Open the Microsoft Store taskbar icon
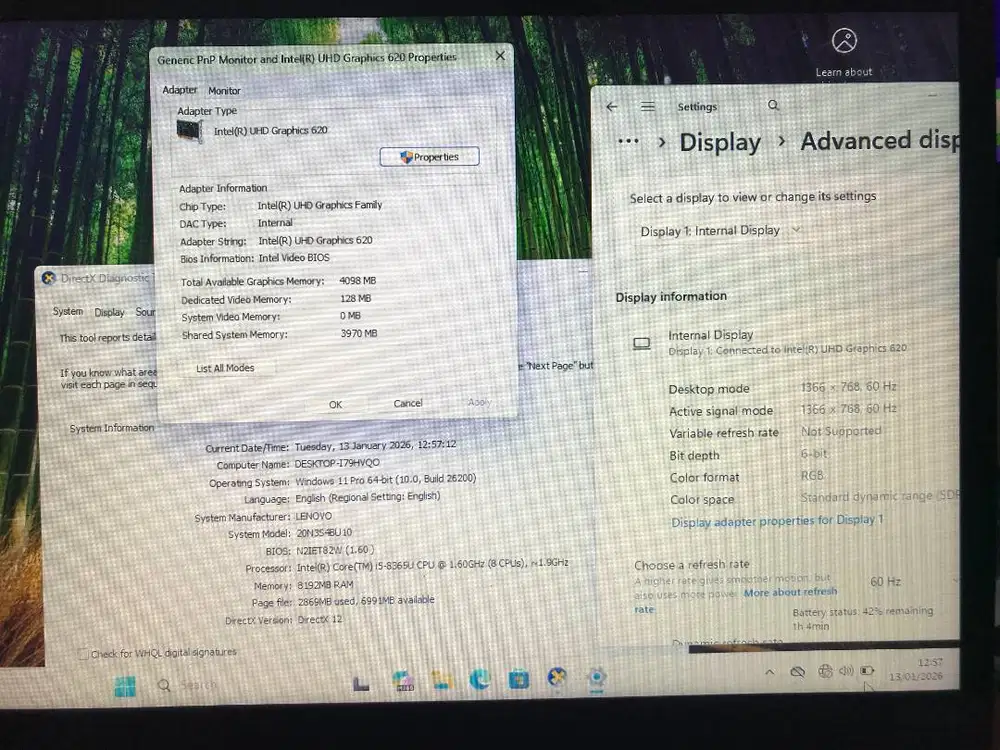This screenshot has height=750, width=1000. point(519,680)
